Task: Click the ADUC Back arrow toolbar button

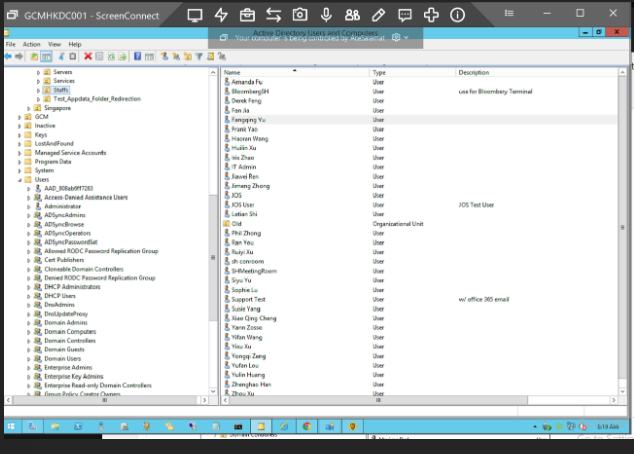Action: [8, 56]
